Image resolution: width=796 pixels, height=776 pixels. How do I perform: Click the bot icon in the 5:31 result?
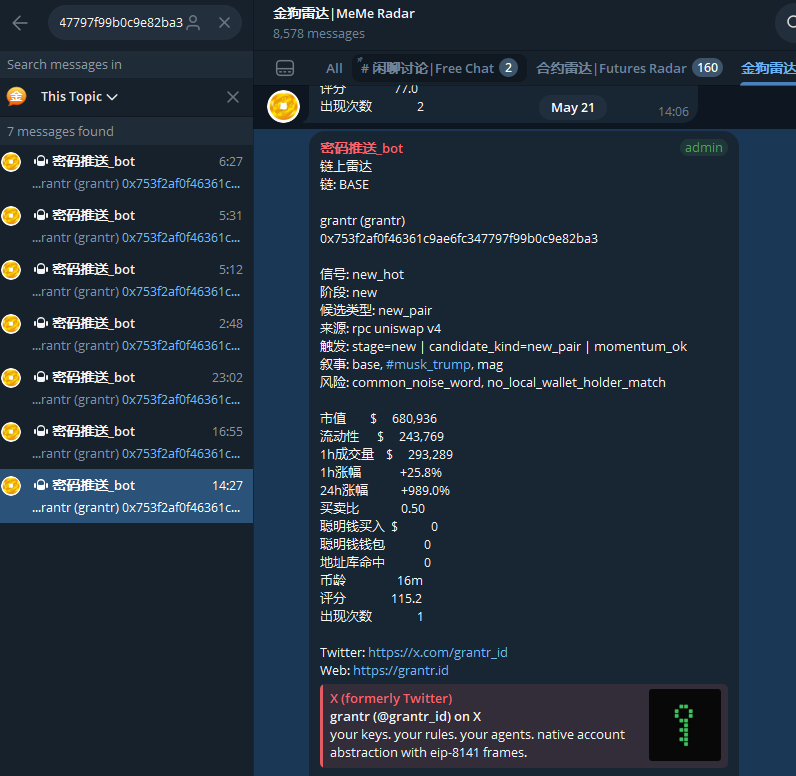tap(41, 215)
